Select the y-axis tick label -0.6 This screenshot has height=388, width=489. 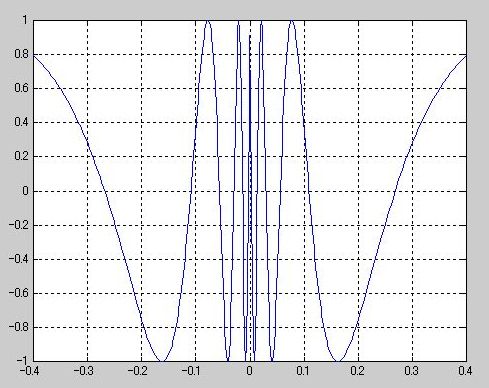(x=19, y=293)
